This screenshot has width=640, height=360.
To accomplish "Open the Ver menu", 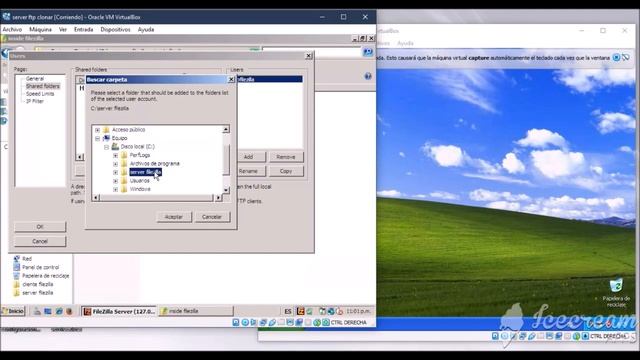I will pyautogui.click(x=63, y=29).
